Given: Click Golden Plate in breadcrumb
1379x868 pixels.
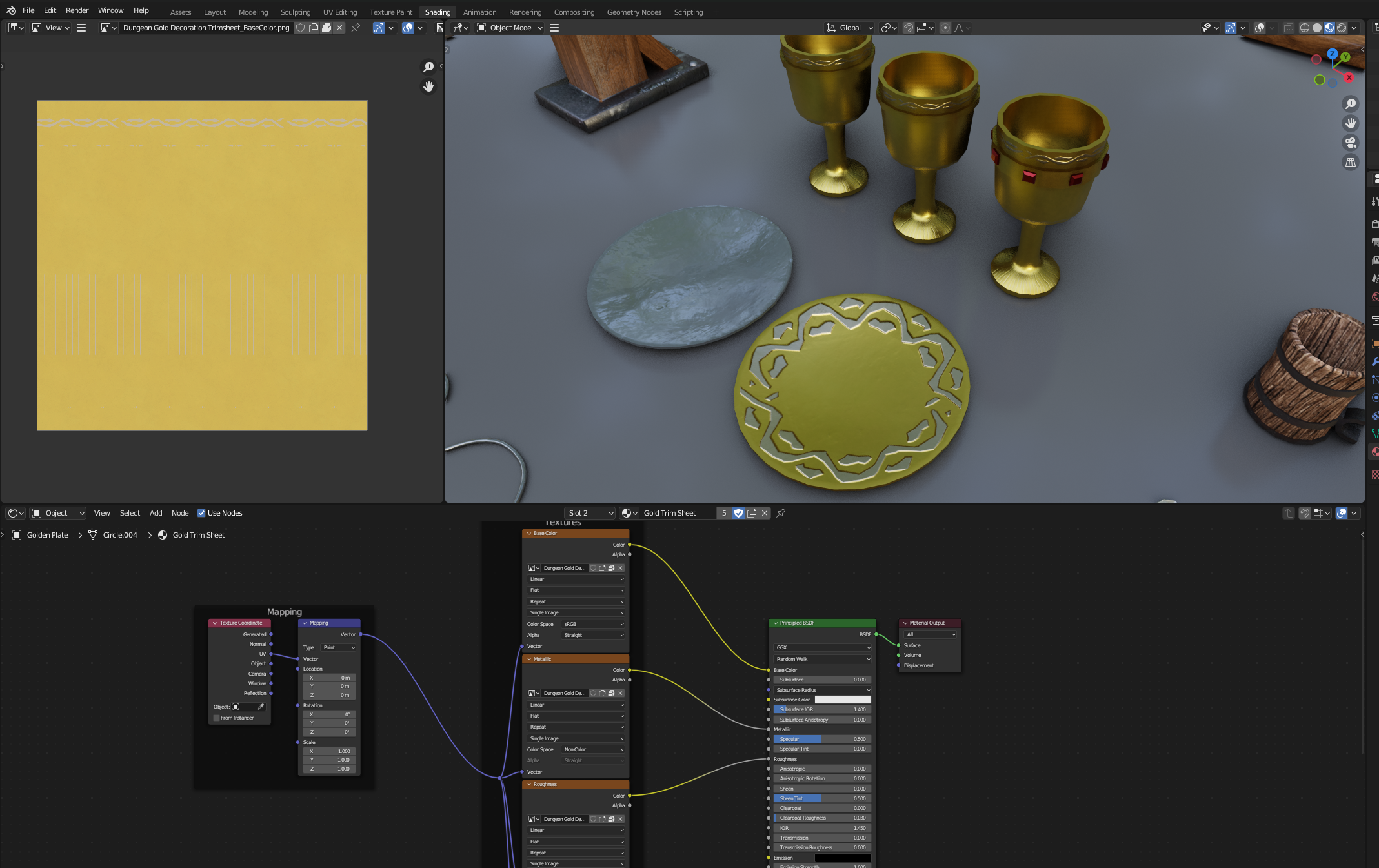Looking at the screenshot, I should click(47, 535).
